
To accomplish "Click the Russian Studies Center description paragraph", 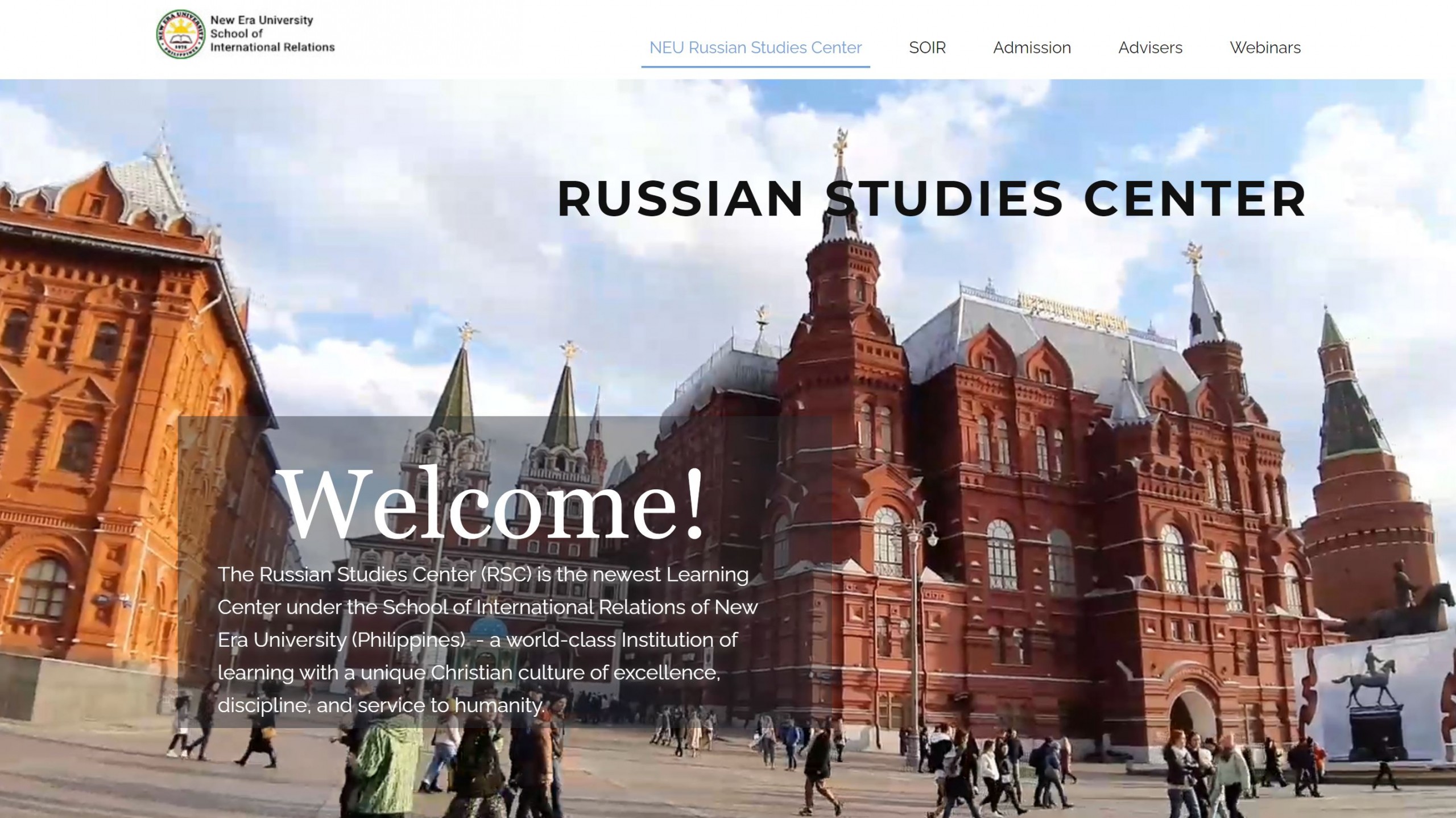I will coord(488,639).
